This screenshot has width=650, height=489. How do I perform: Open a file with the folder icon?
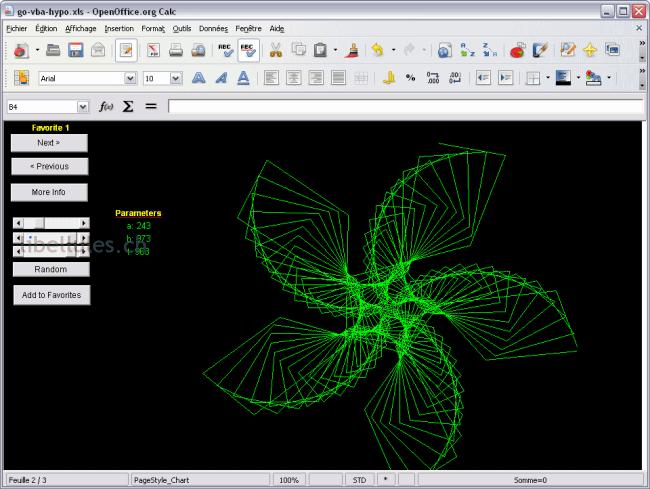click(x=53, y=50)
